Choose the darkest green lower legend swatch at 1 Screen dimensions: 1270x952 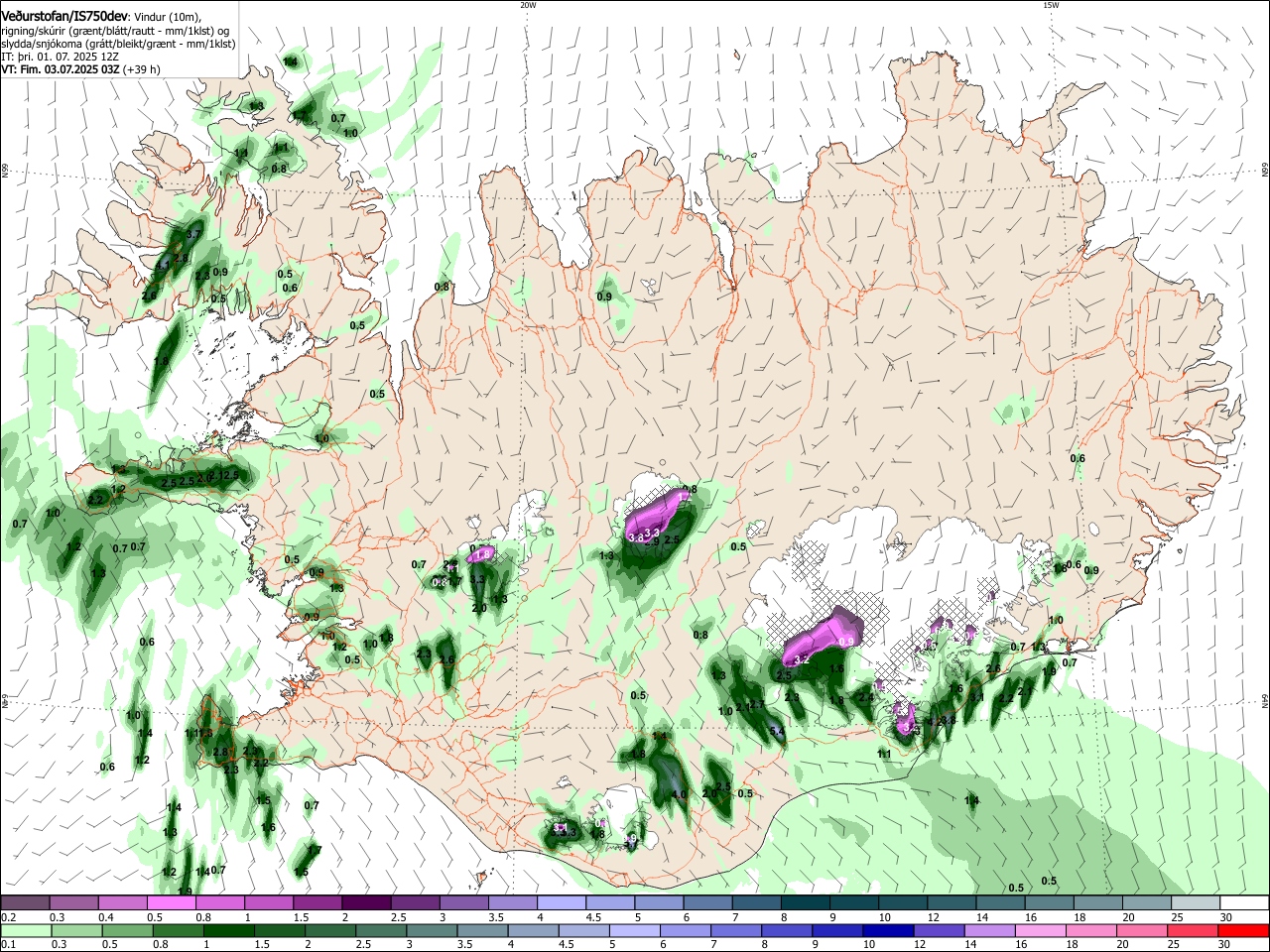[228, 930]
